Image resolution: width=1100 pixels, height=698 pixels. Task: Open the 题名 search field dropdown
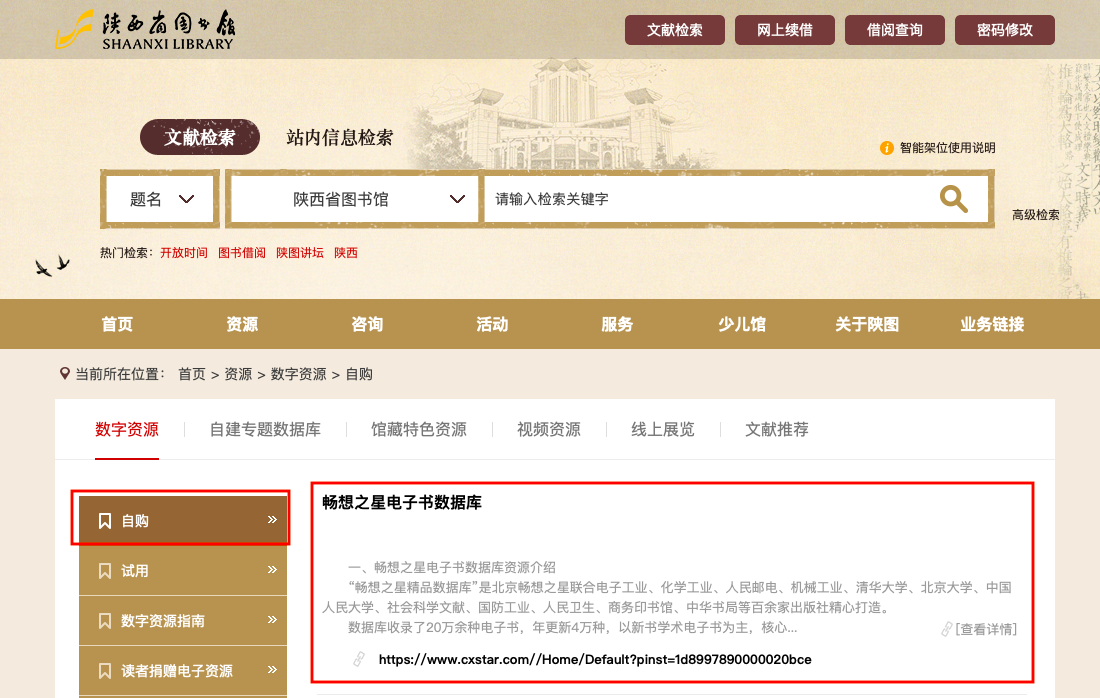[161, 199]
